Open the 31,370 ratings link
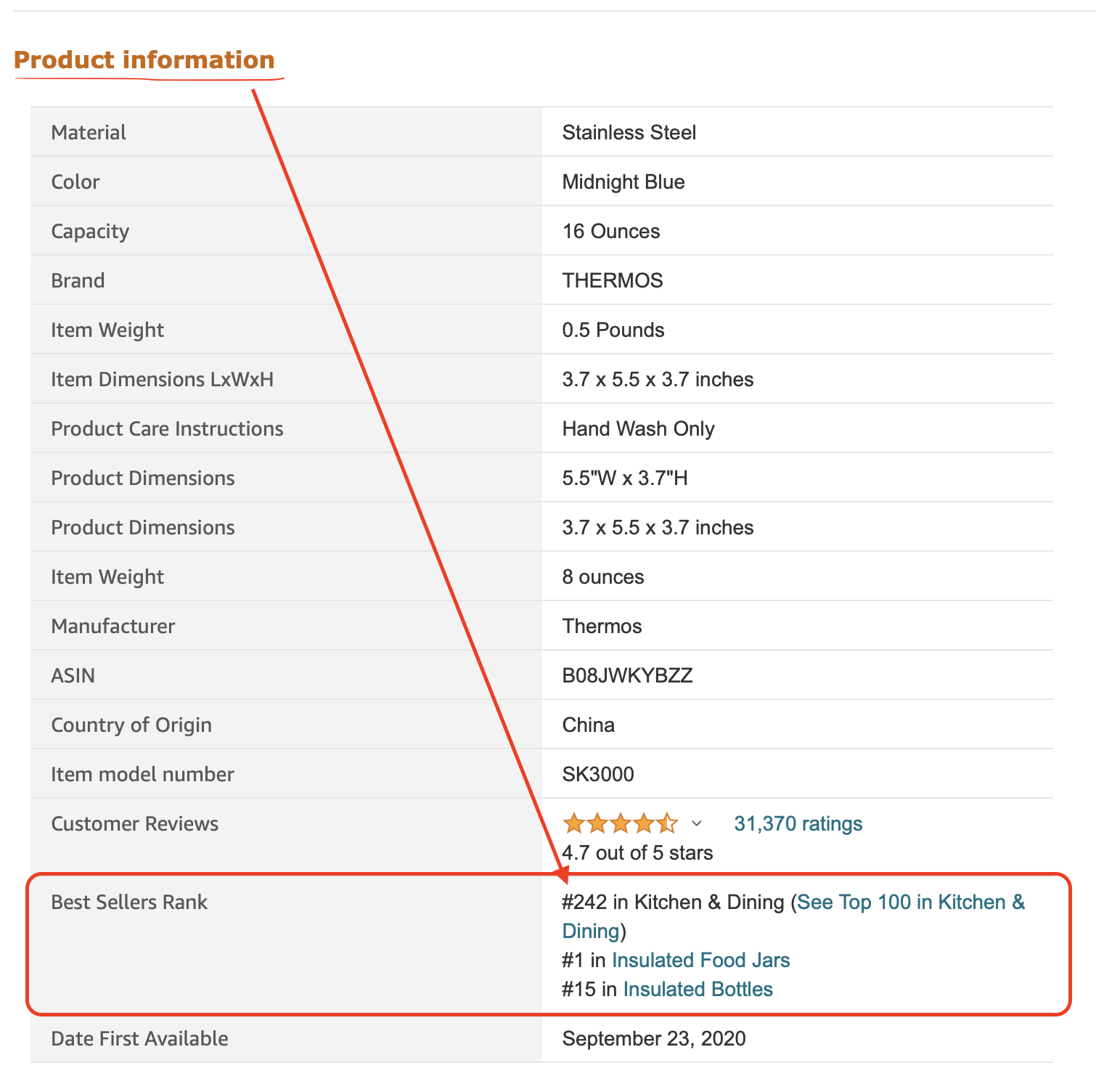The height and width of the screenshot is (1092, 1096). [798, 823]
